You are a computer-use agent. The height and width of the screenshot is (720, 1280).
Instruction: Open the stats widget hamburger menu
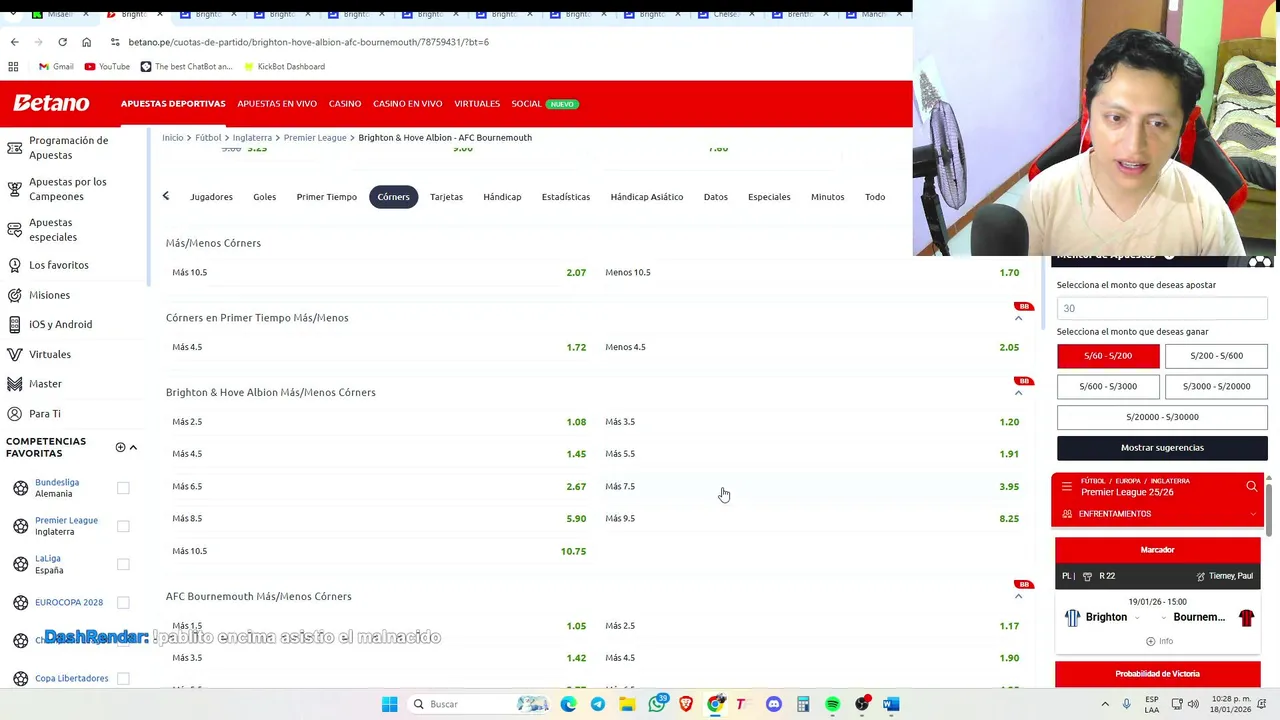1066,487
